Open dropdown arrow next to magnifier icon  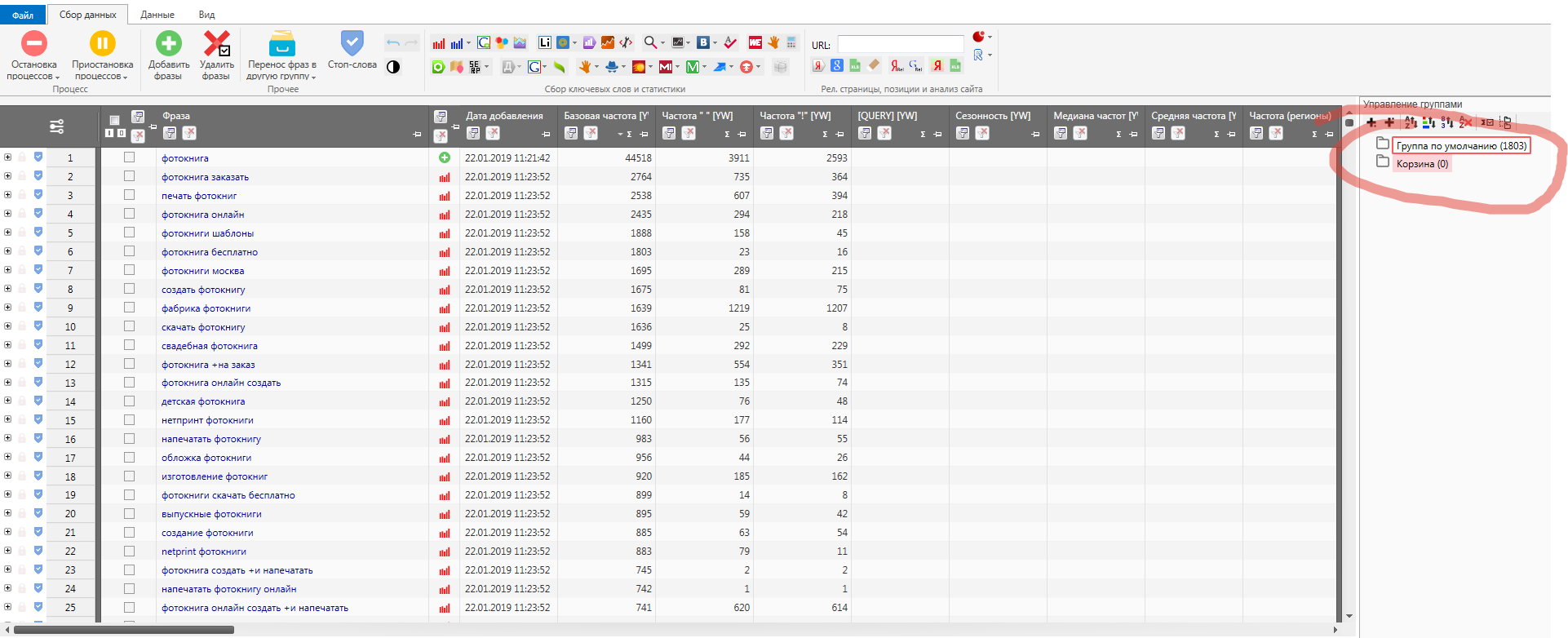tap(662, 42)
